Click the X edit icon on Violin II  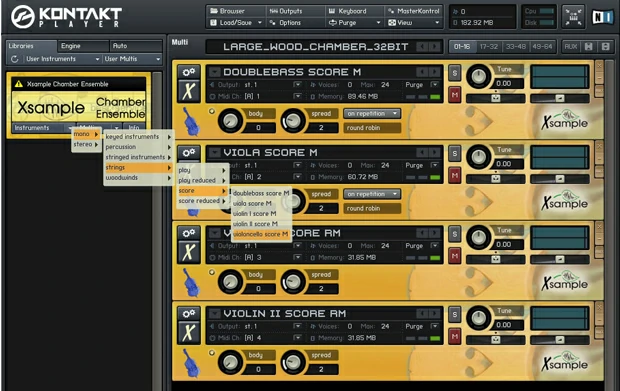tap(189, 332)
